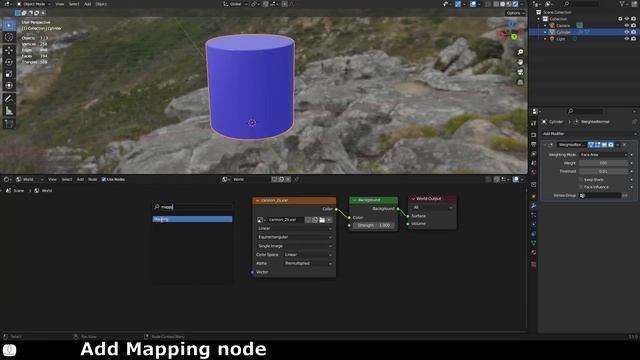Open the 3D viewport Object menu
640x360 pixels.
coord(101,4)
